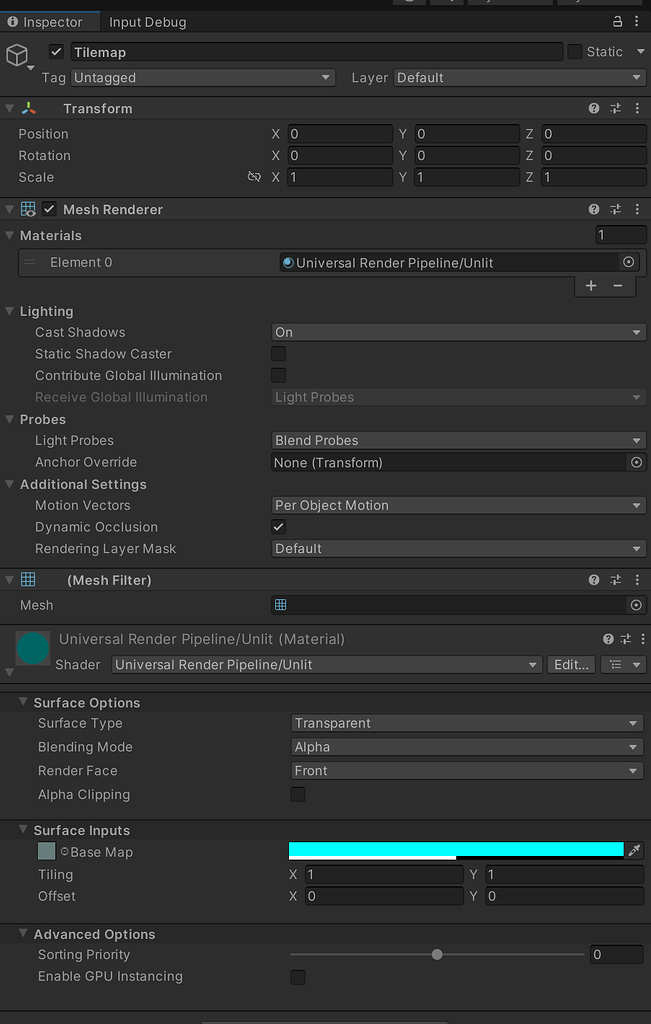
Task: Toggle Dynamic Occlusion checkbox
Action: click(279, 527)
